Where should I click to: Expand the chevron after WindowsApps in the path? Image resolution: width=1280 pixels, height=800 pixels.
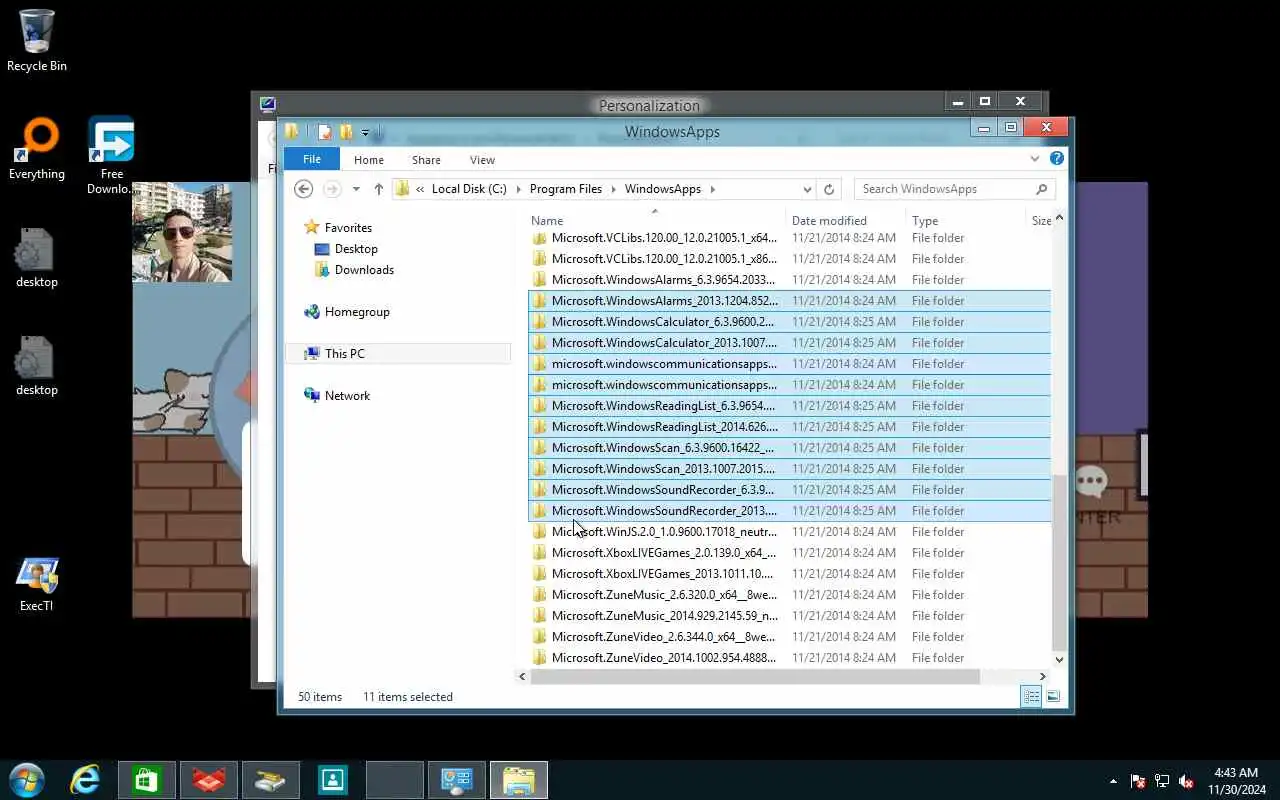[712, 189]
